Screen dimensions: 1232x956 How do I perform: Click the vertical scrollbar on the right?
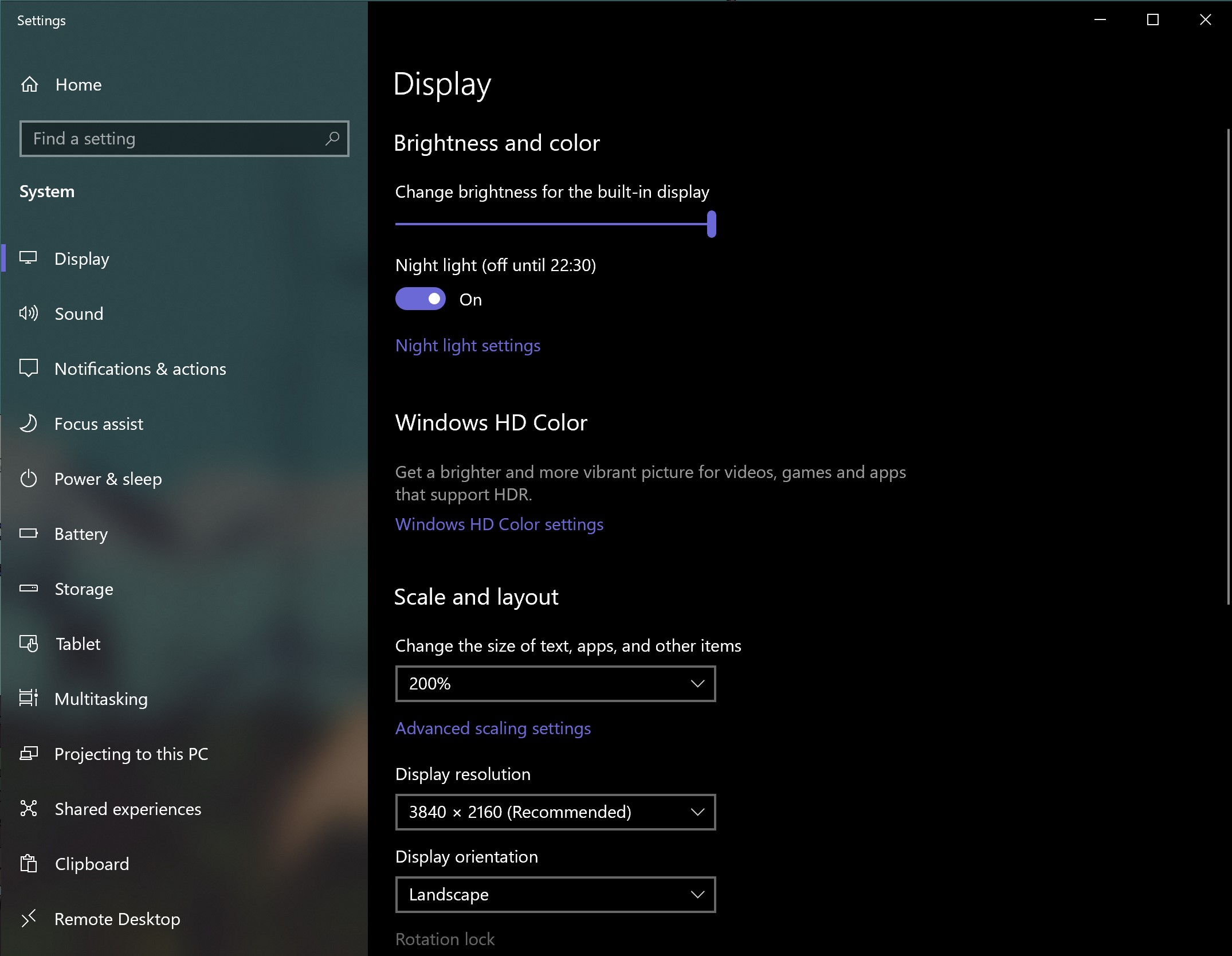pos(1228,367)
